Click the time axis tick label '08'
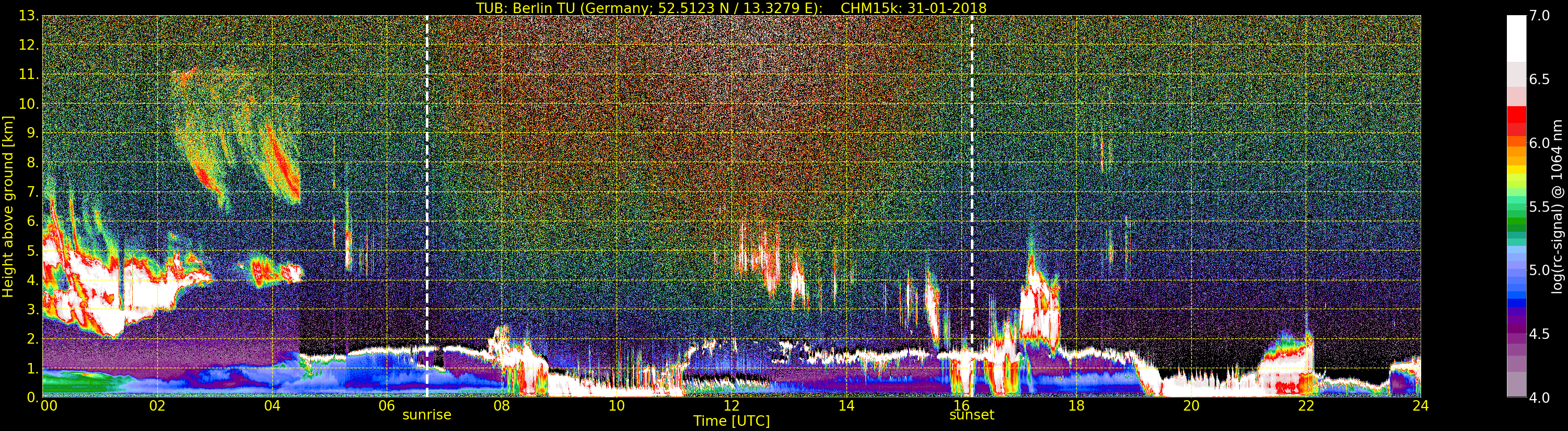 coord(502,405)
